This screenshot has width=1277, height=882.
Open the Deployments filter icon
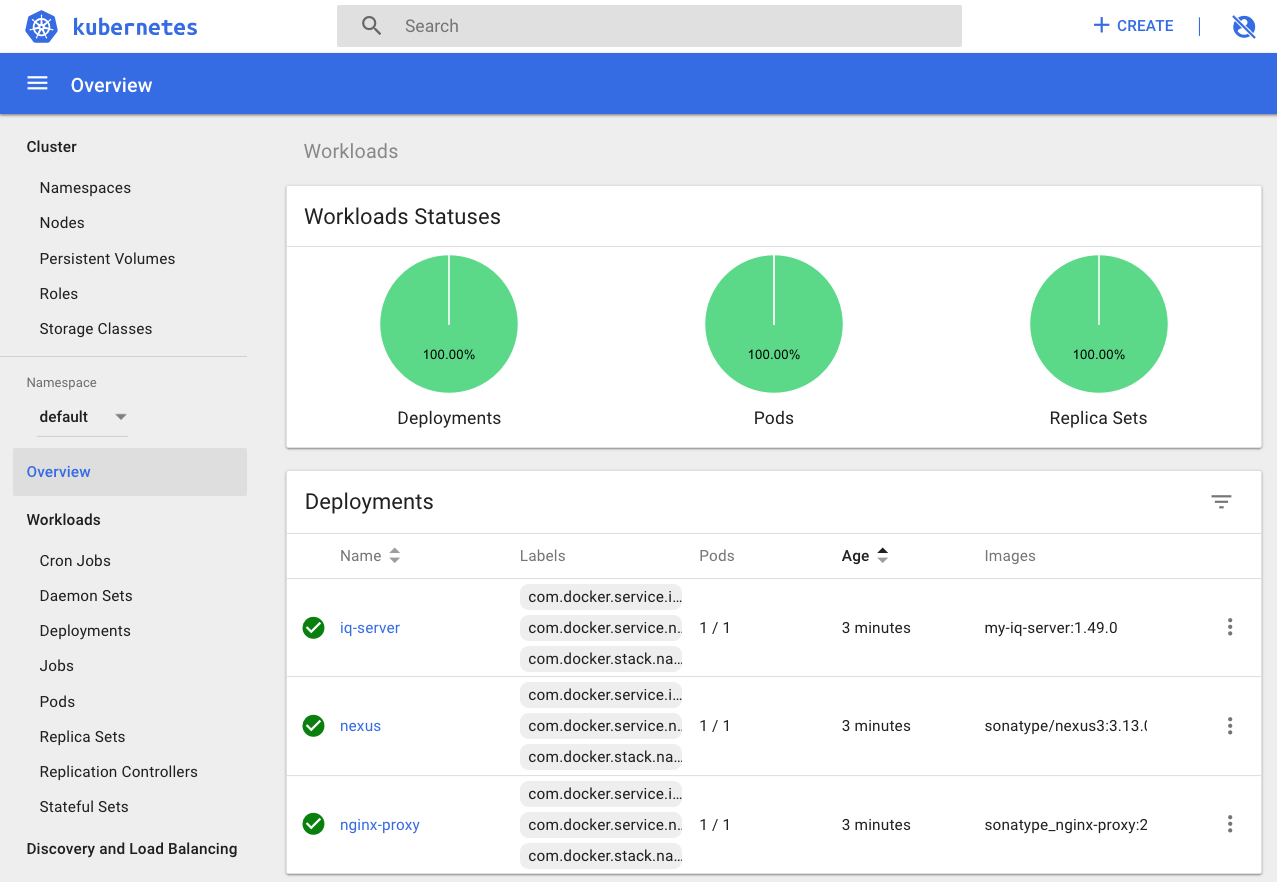tap(1221, 502)
